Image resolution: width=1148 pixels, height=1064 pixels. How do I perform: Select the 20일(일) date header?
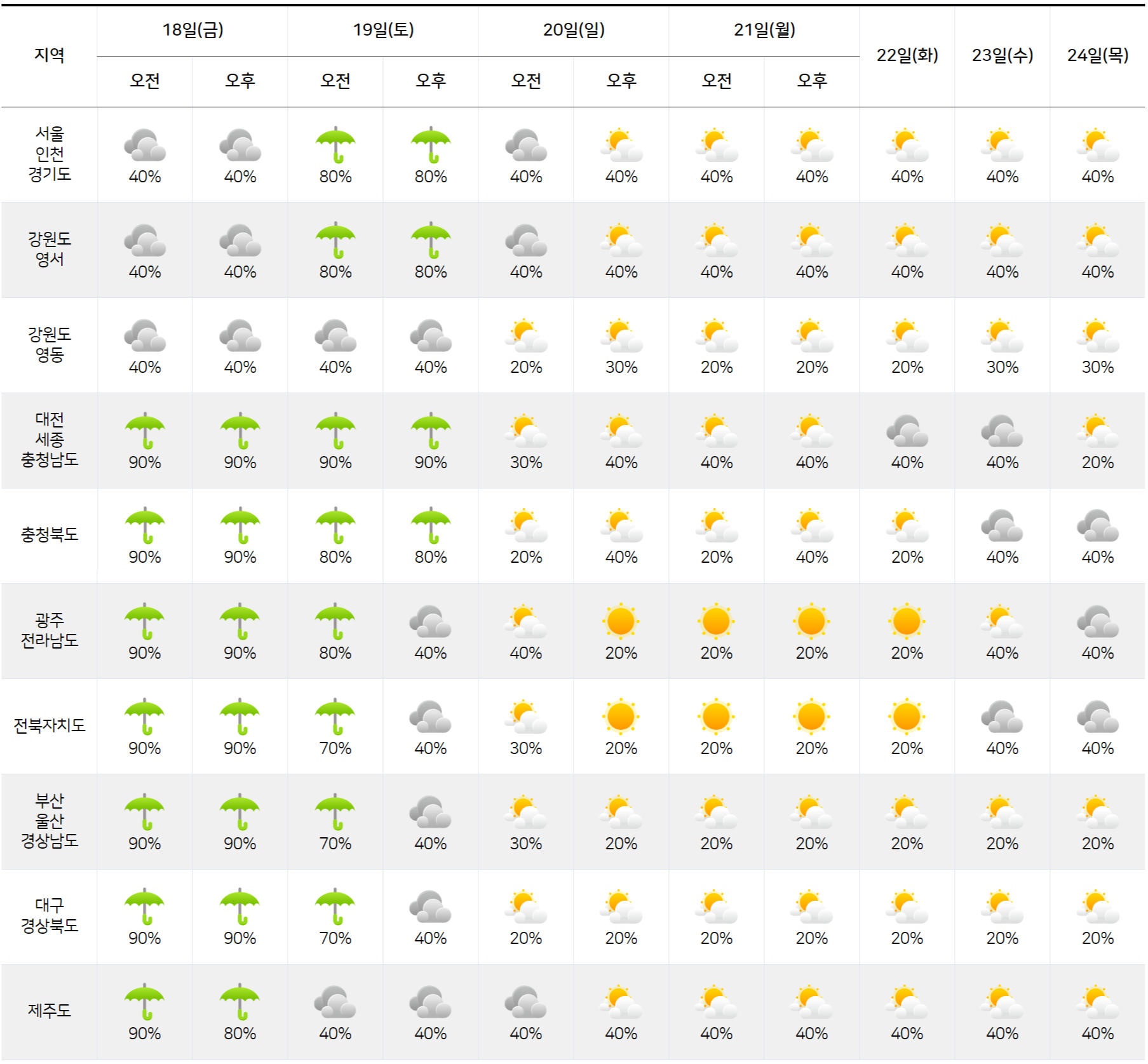(574, 30)
